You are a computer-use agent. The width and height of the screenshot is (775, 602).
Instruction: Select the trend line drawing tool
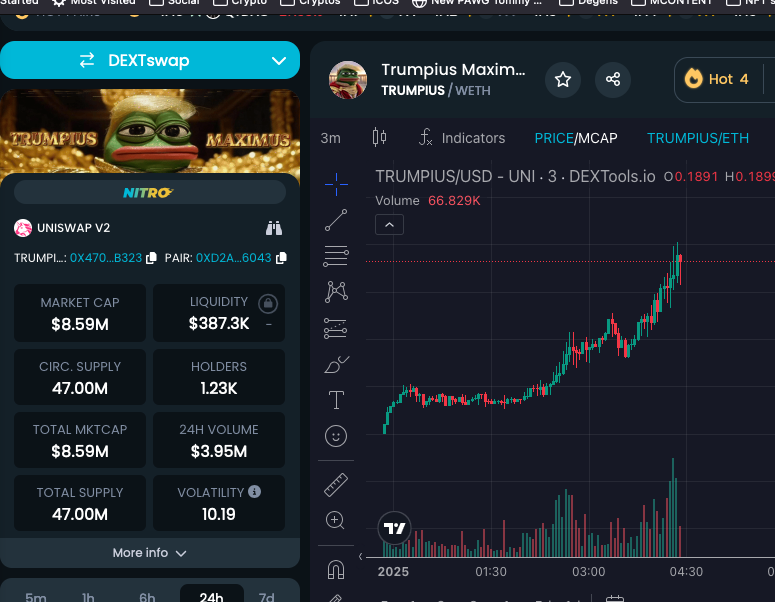click(x=336, y=220)
